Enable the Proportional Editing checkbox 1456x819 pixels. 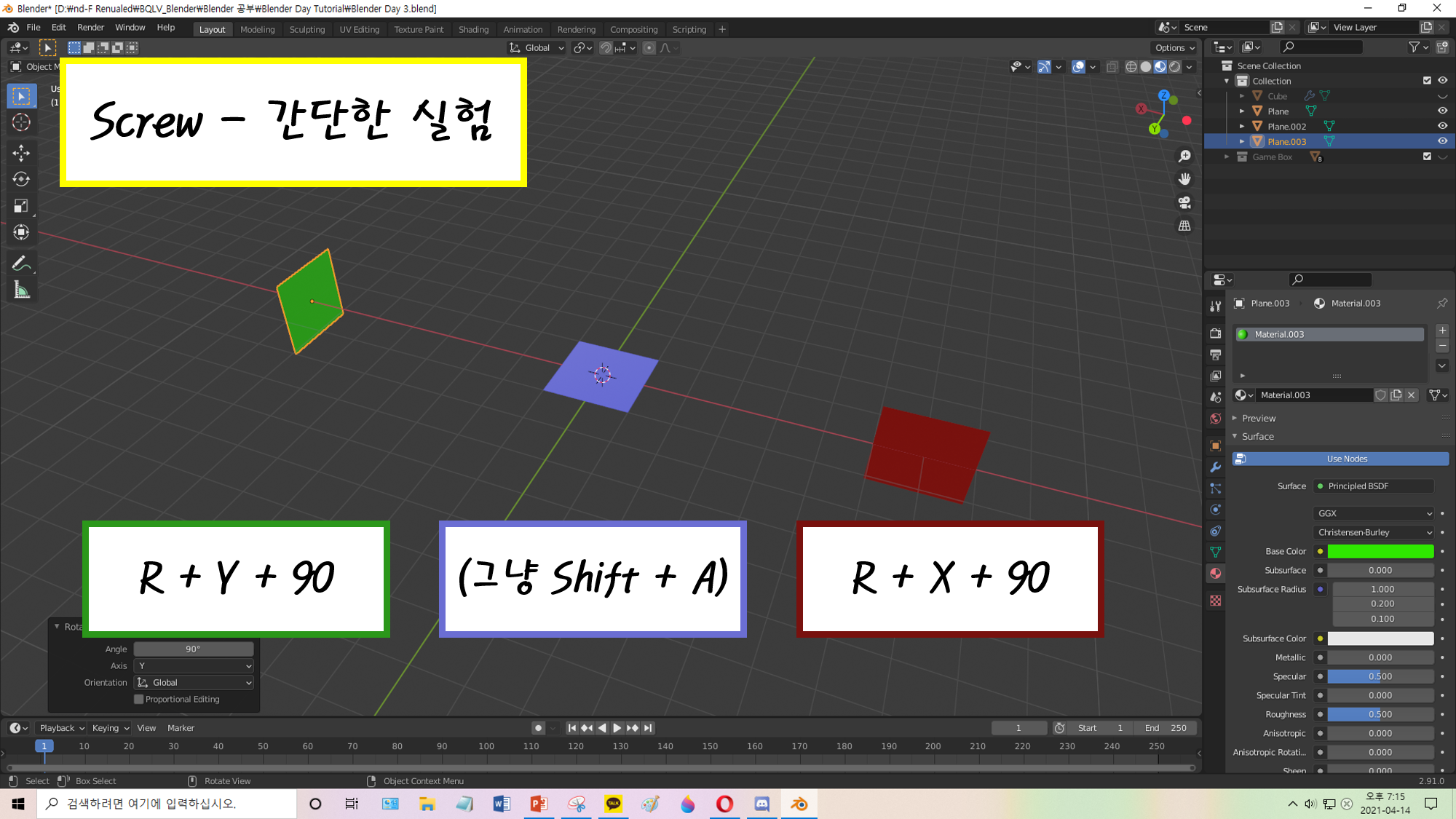(138, 699)
